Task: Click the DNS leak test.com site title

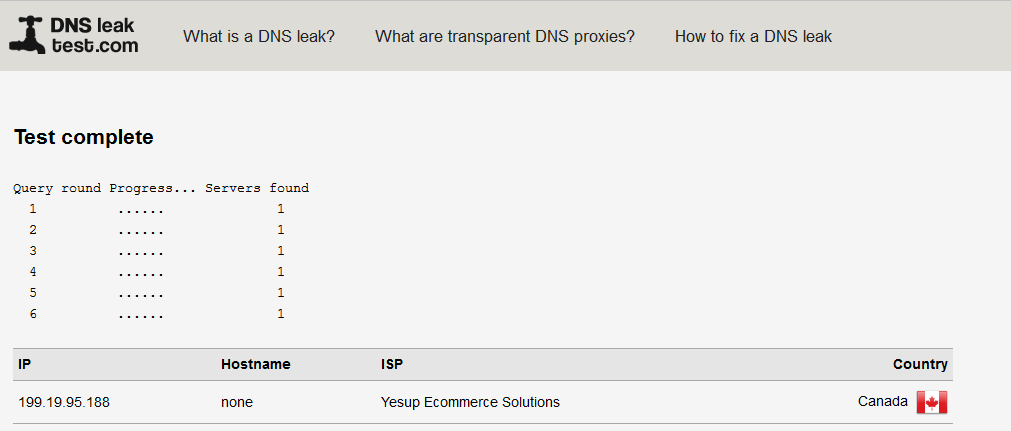Action: pyautogui.click(x=94, y=35)
